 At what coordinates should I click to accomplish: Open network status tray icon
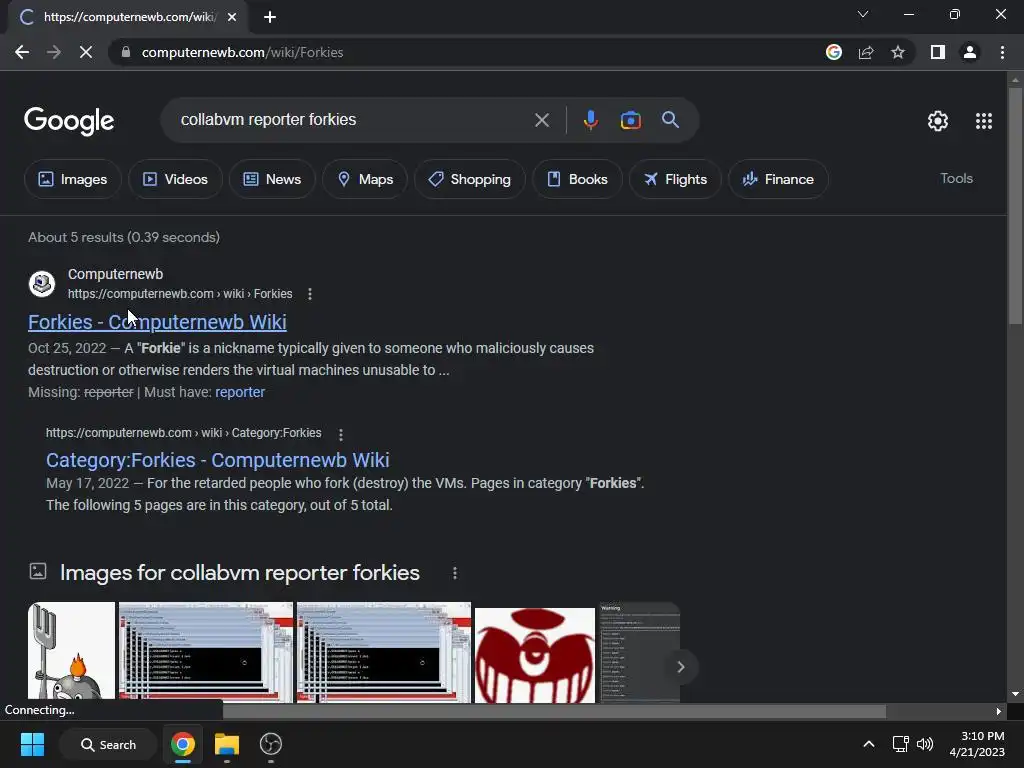(x=901, y=744)
